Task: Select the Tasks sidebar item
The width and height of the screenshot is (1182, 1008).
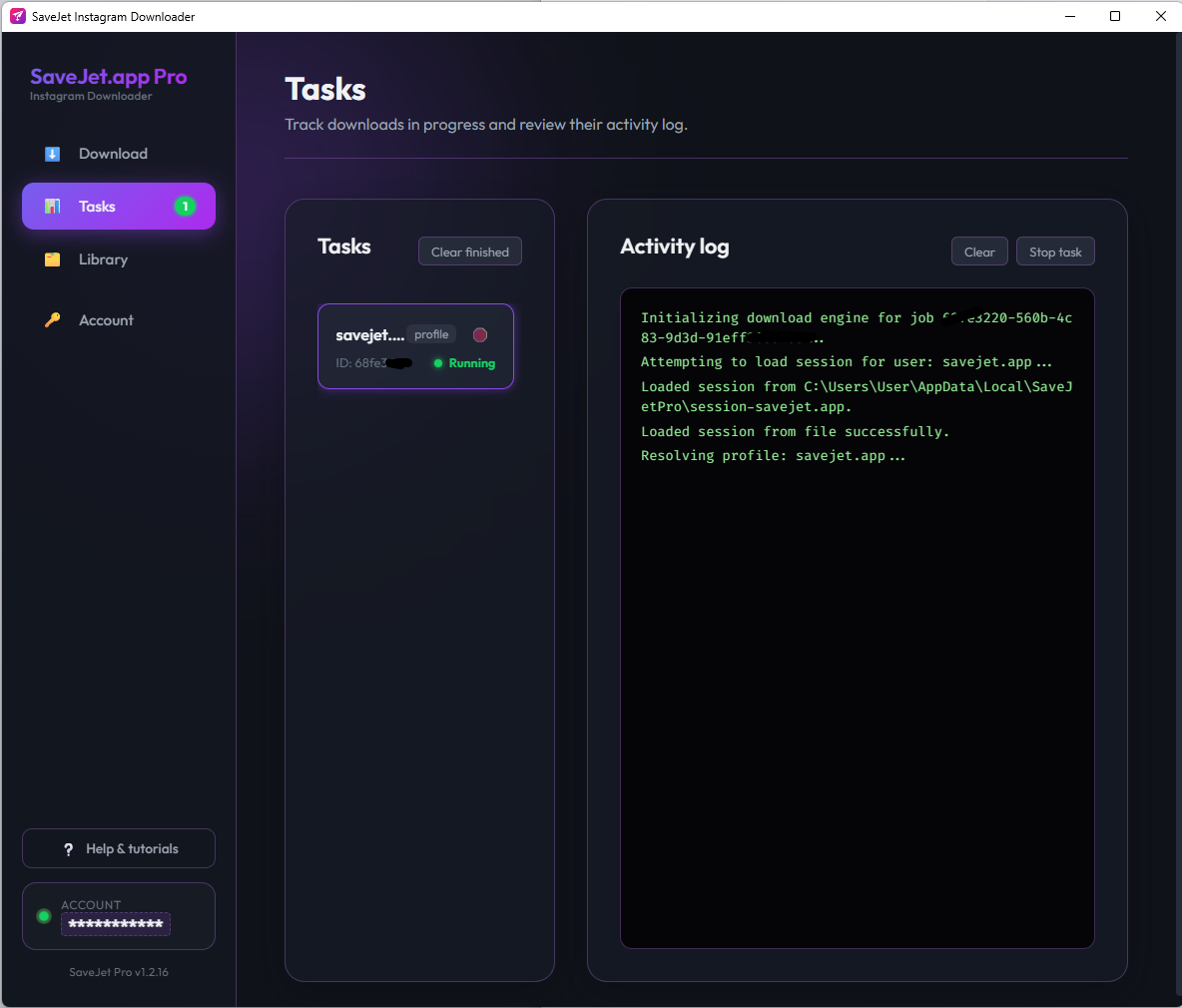Action: 119,207
